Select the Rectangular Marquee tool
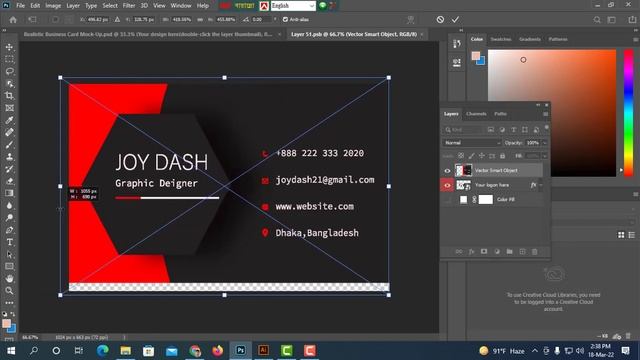This screenshot has width=640, height=360. pyautogui.click(x=9, y=60)
